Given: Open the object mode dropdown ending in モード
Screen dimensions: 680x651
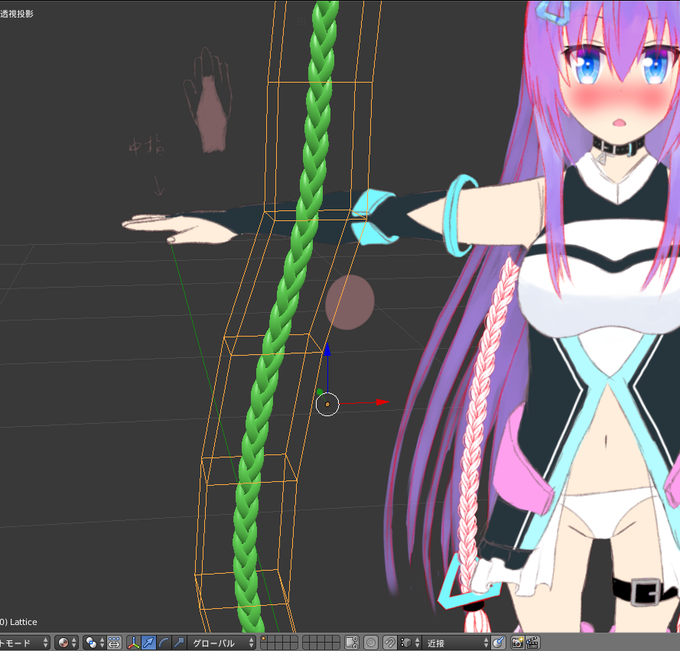Looking at the screenshot, I should point(25,642).
